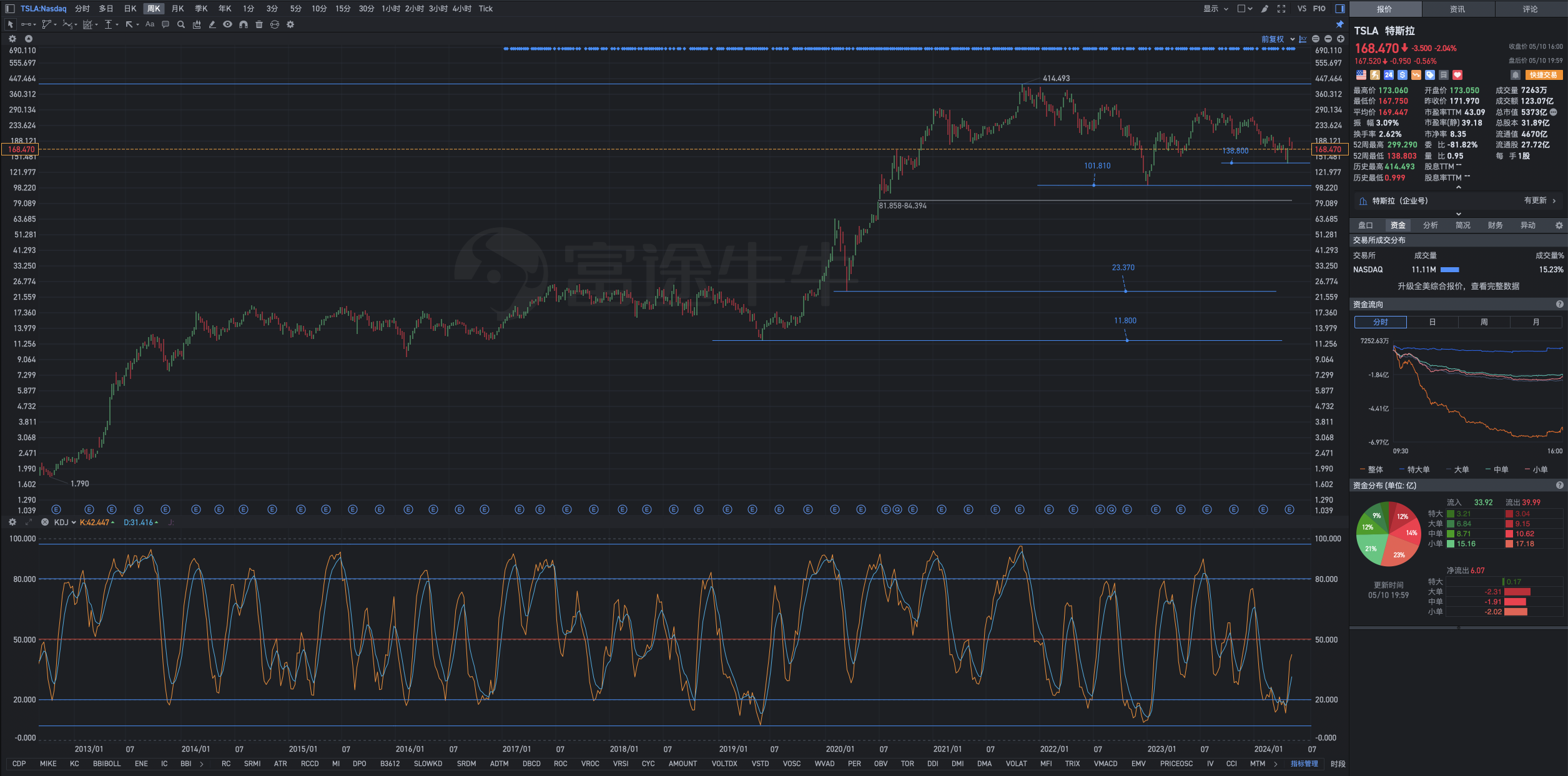Click 升级全美综合报价 upgrade link
The image size is (1568, 776).
(x=1458, y=286)
